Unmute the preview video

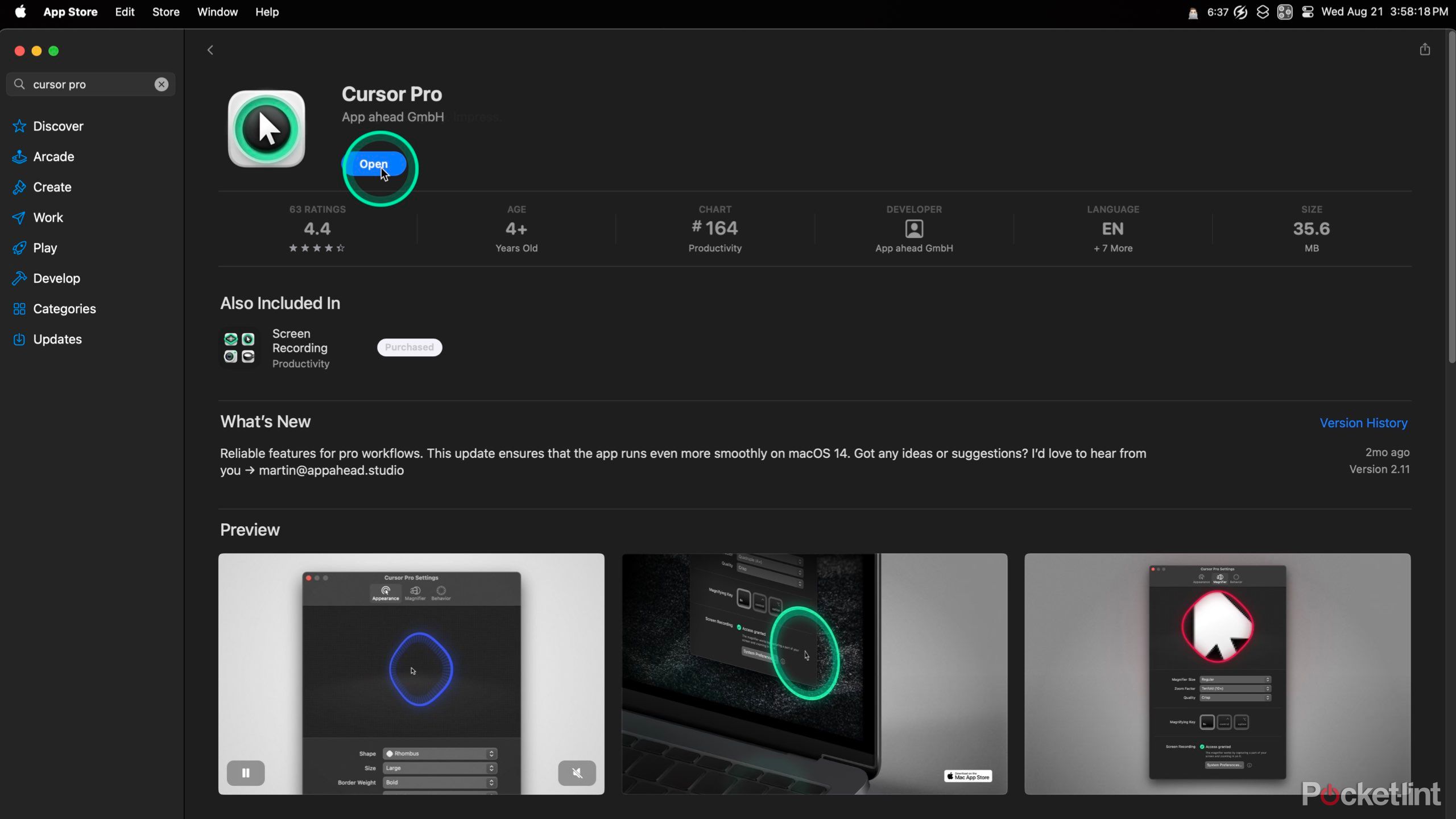577,772
